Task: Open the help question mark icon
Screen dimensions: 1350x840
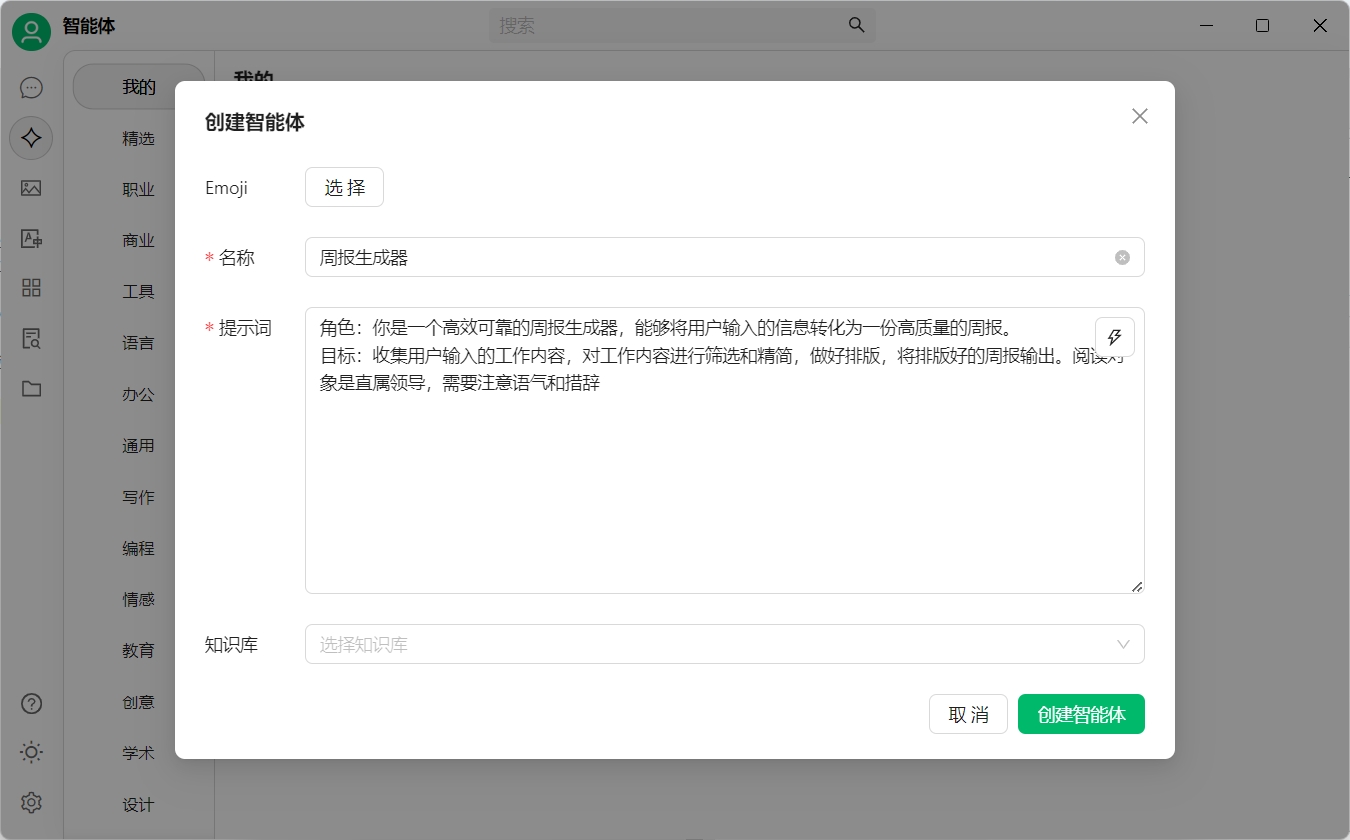Action: (x=31, y=703)
